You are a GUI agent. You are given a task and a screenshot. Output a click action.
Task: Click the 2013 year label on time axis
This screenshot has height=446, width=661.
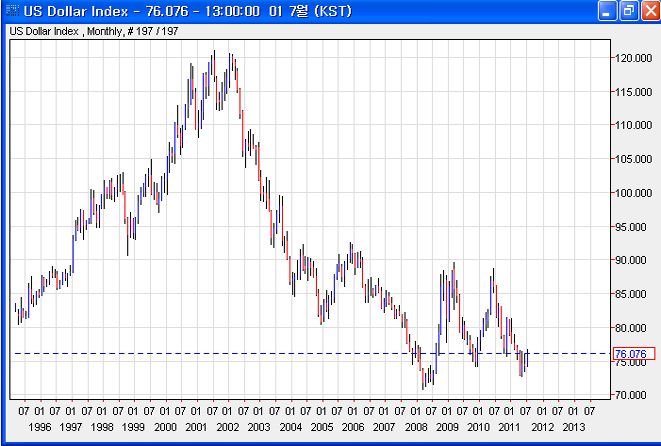tap(574, 427)
